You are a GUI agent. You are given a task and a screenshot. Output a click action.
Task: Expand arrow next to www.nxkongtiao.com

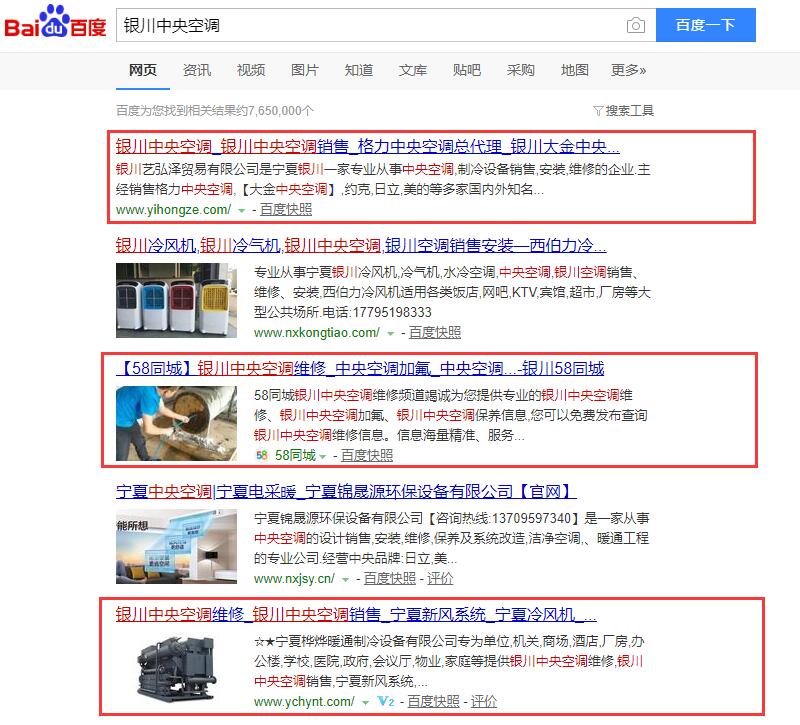(x=390, y=333)
